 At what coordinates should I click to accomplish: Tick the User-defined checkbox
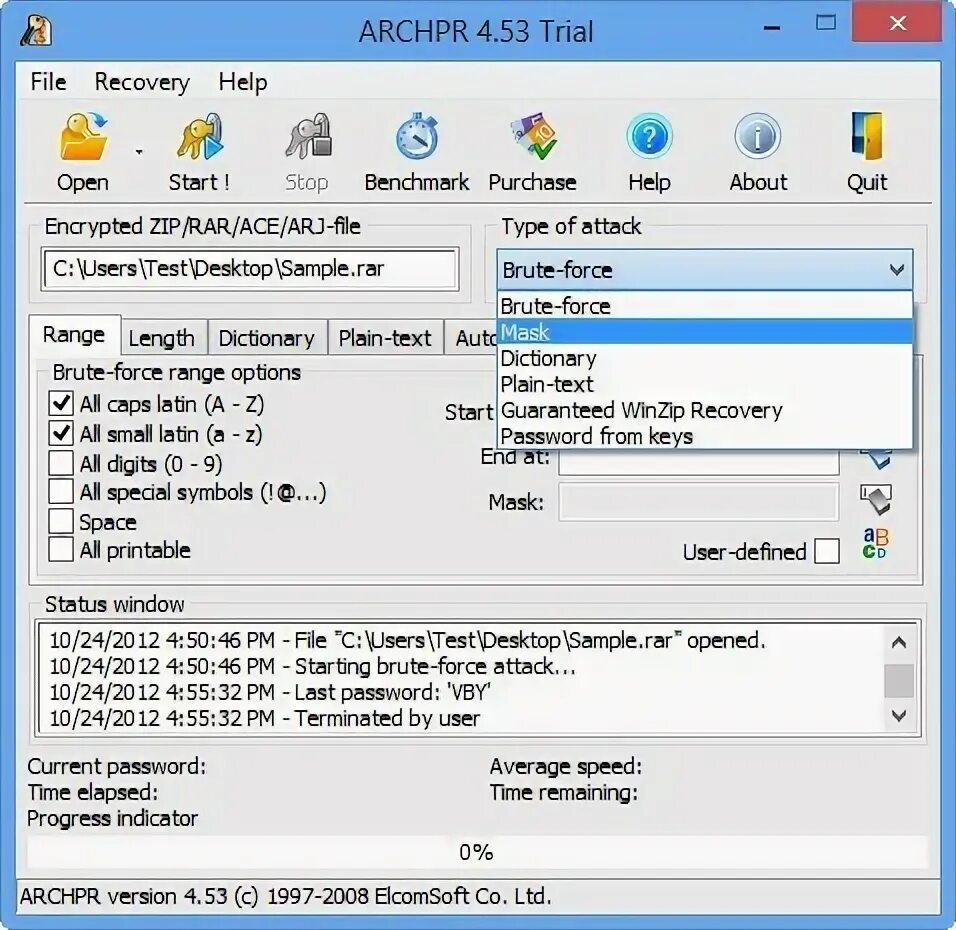[x=827, y=551]
